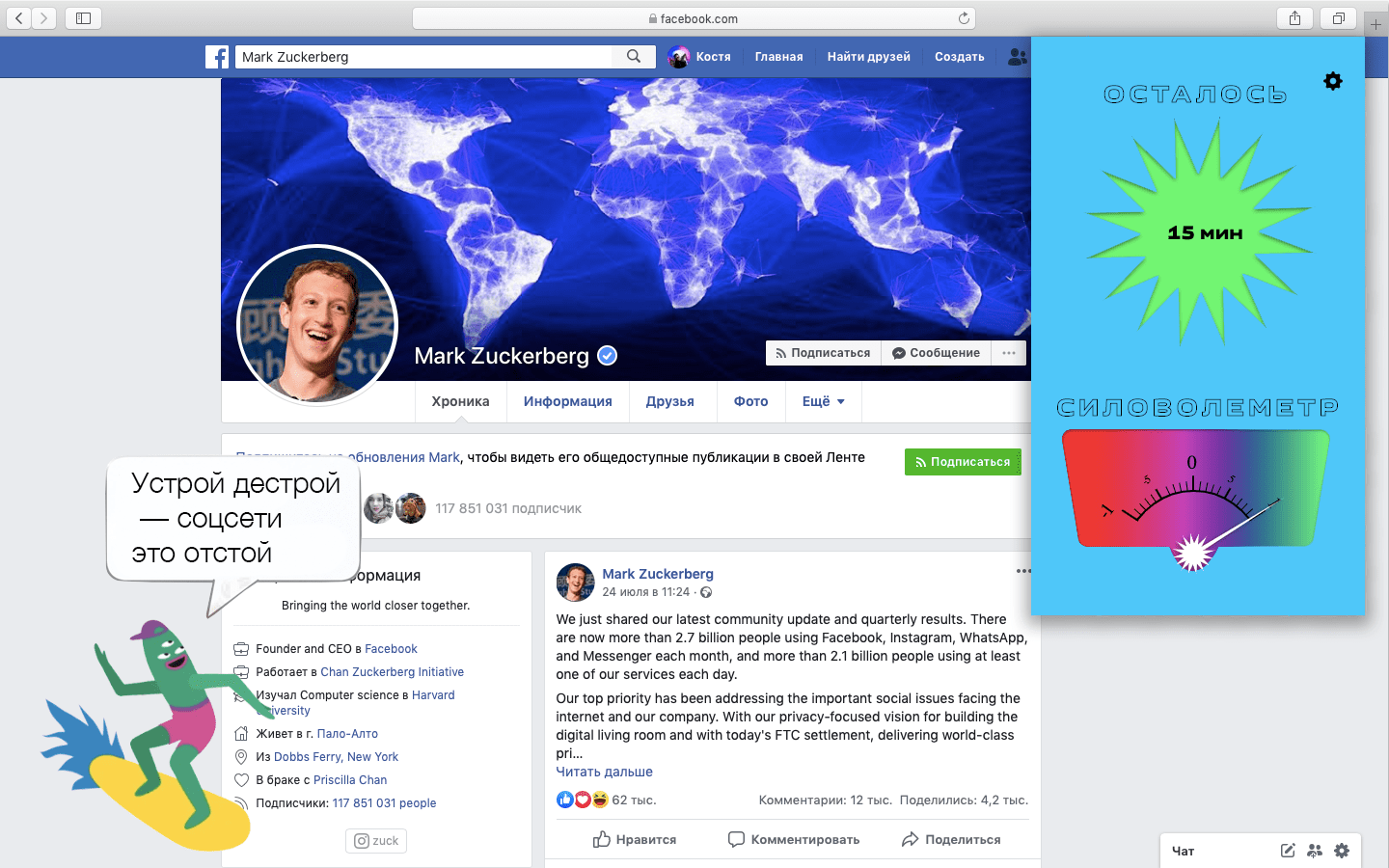Open the Фото tab
Viewport: 1389px width, 868px height.
click(x=750, y=401)
